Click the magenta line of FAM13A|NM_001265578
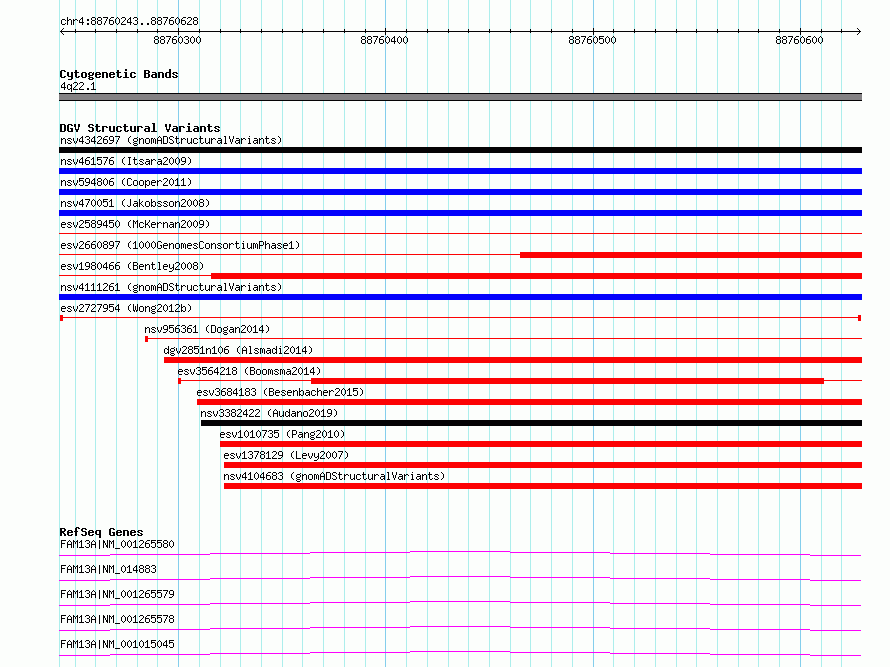890x667 pixels. coord(460,628)
